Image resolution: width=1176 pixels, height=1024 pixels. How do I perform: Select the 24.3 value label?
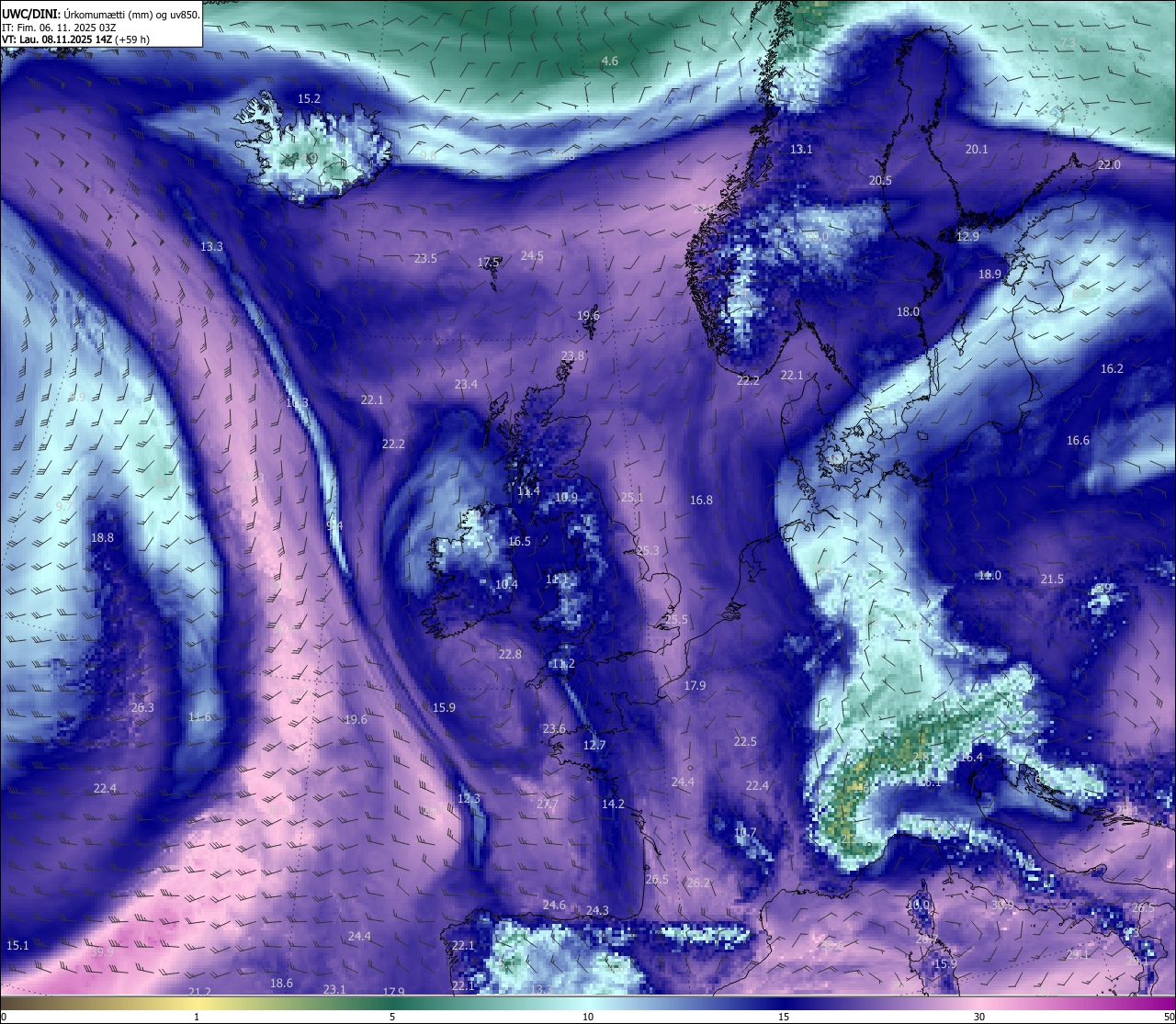(597, 910)
